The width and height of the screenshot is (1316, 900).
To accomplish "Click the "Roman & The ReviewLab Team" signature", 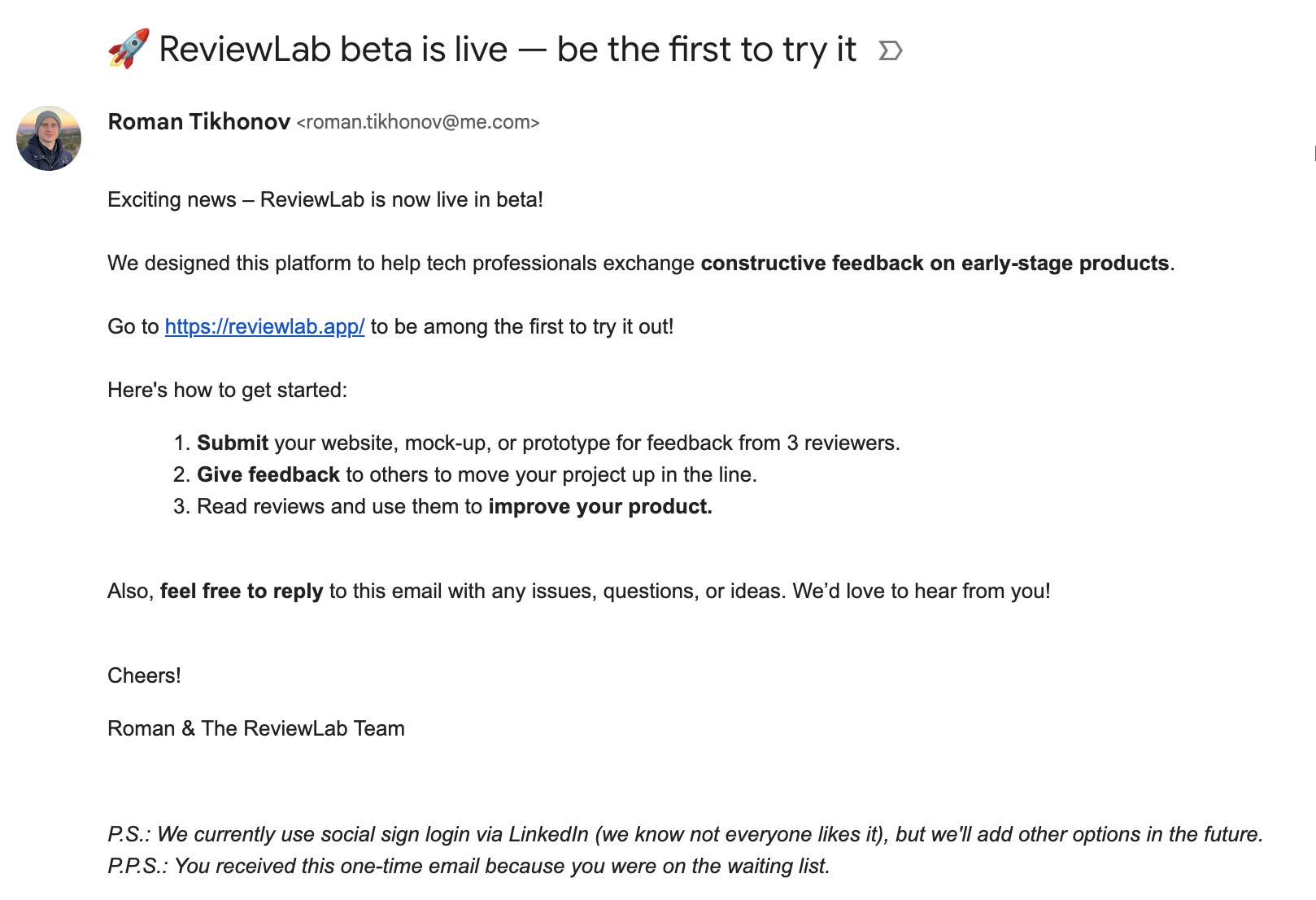I will coord(255,729).
